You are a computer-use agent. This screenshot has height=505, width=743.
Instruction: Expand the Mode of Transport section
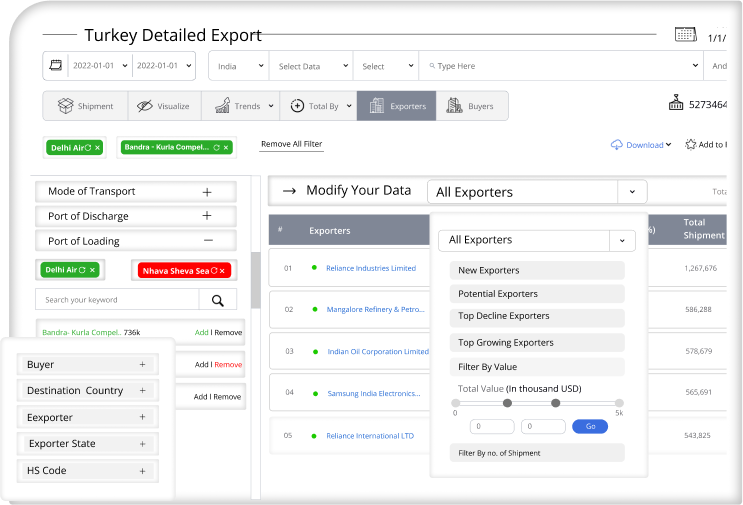click(x=207, y=191)
